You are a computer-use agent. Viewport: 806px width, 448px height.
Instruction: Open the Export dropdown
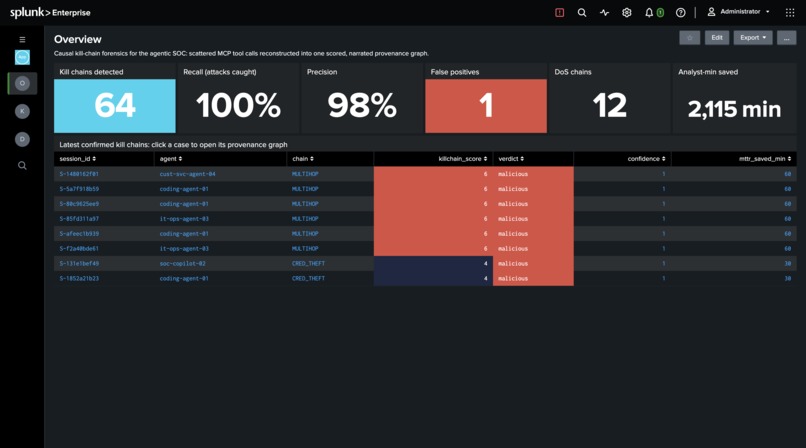tap(753, 38)
